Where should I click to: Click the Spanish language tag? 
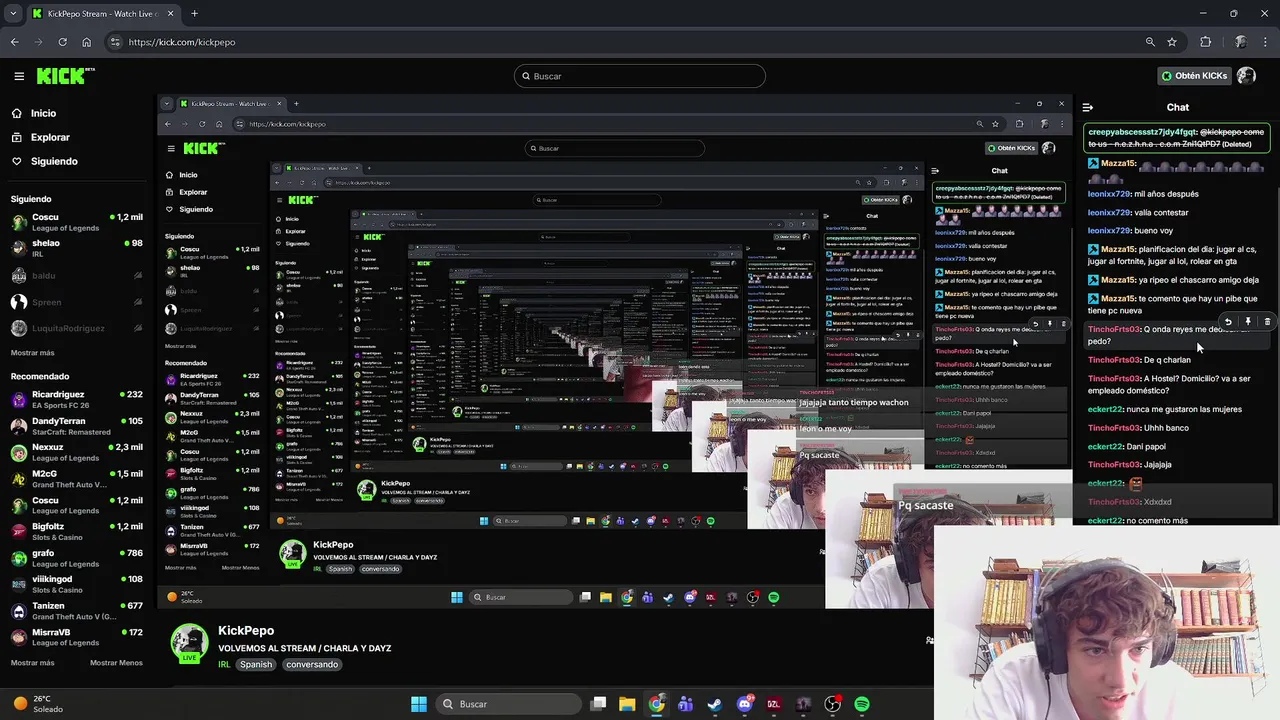pos(256,664)
